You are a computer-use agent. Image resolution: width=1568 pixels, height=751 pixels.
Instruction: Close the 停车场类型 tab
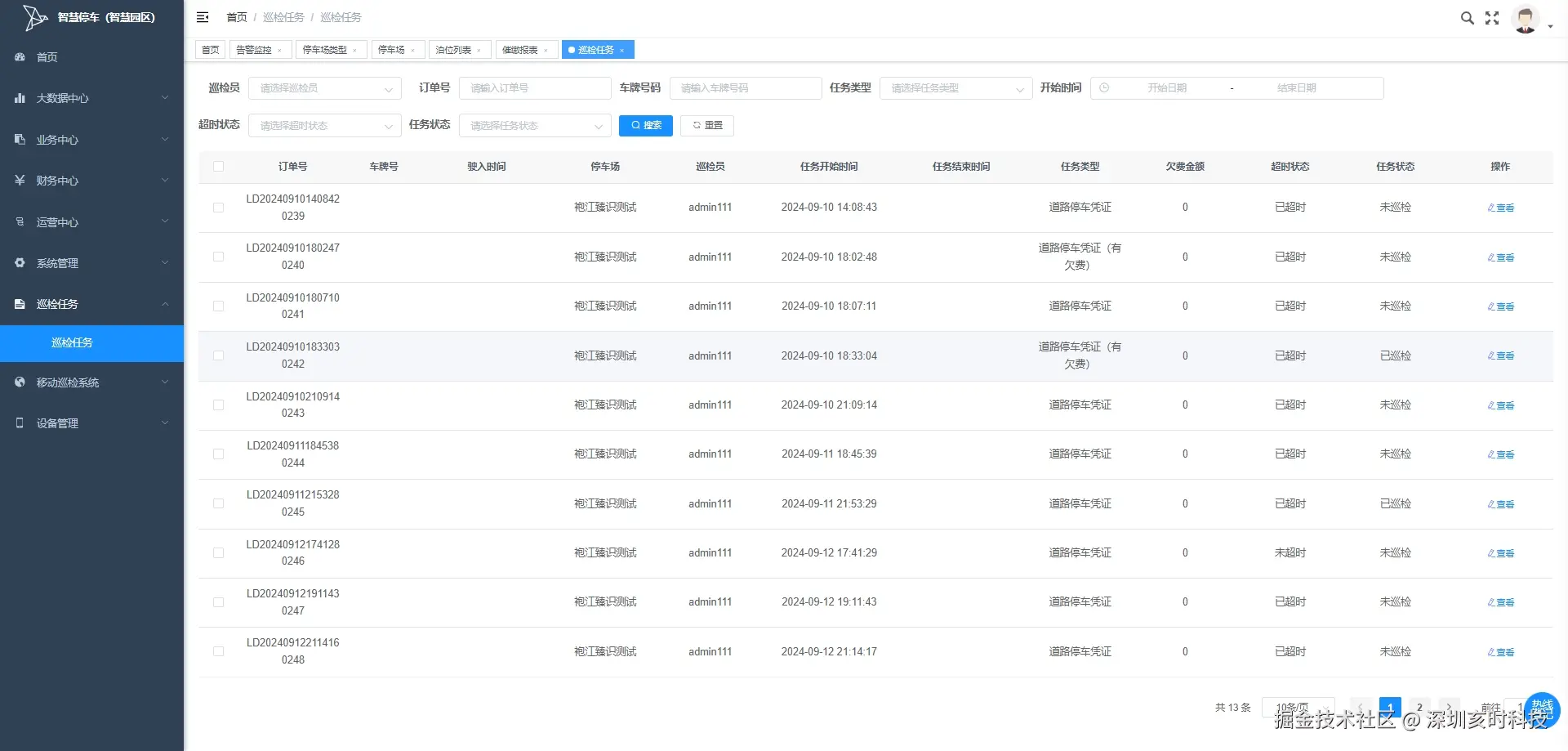pos(354,51)
